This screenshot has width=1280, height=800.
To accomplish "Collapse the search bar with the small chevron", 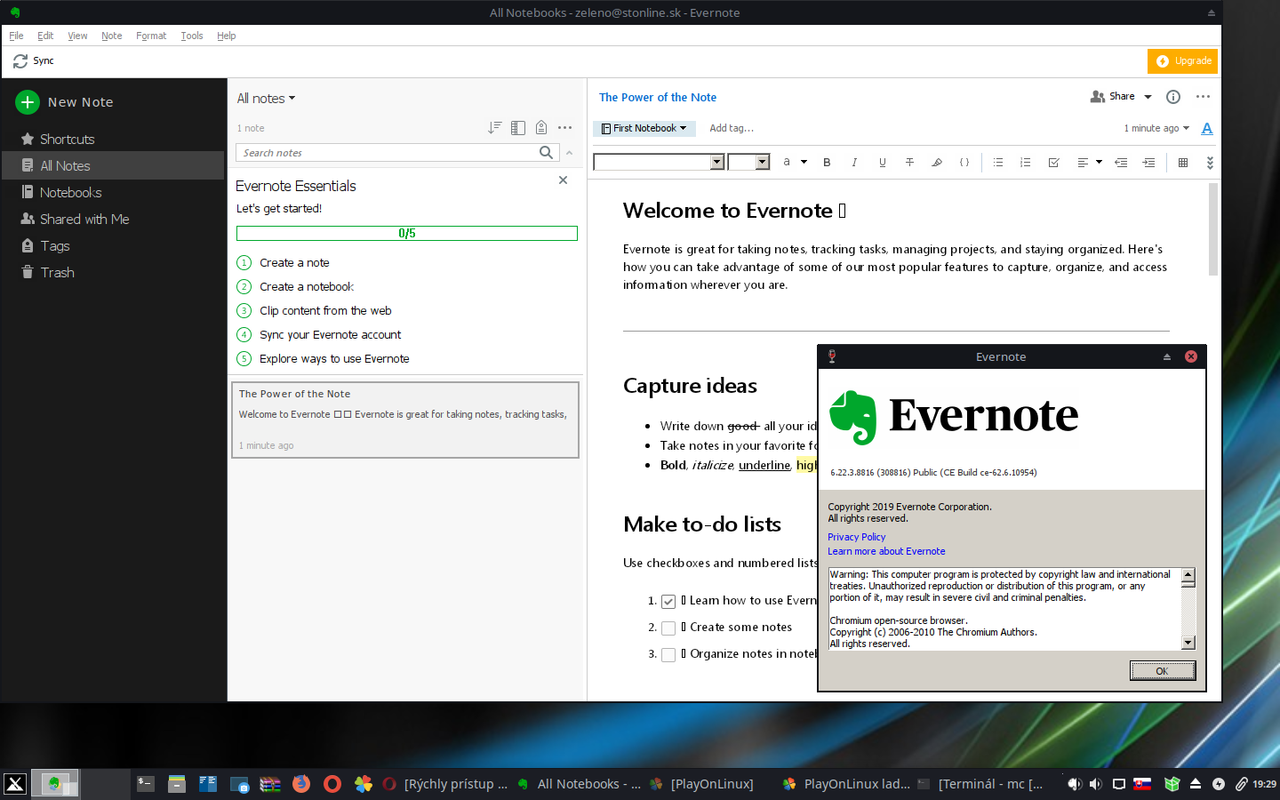I will click(x=570, y=153).
